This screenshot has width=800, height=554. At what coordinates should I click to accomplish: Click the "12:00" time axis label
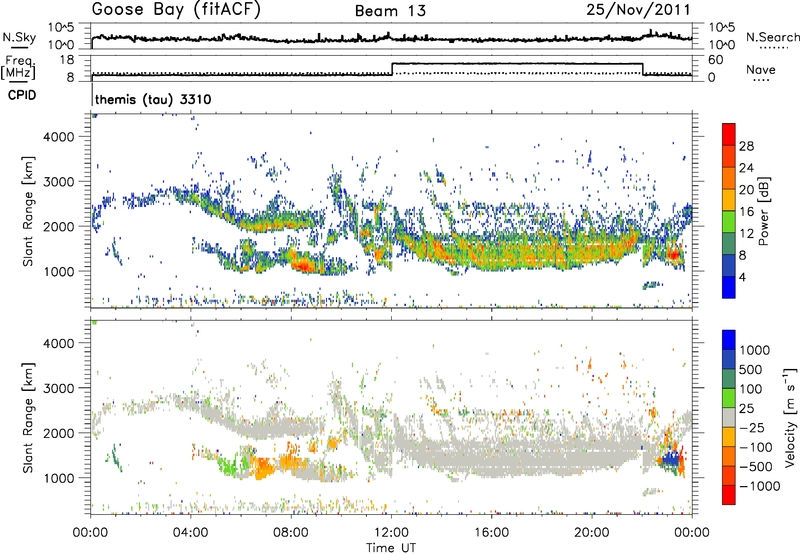coord(391,533)
